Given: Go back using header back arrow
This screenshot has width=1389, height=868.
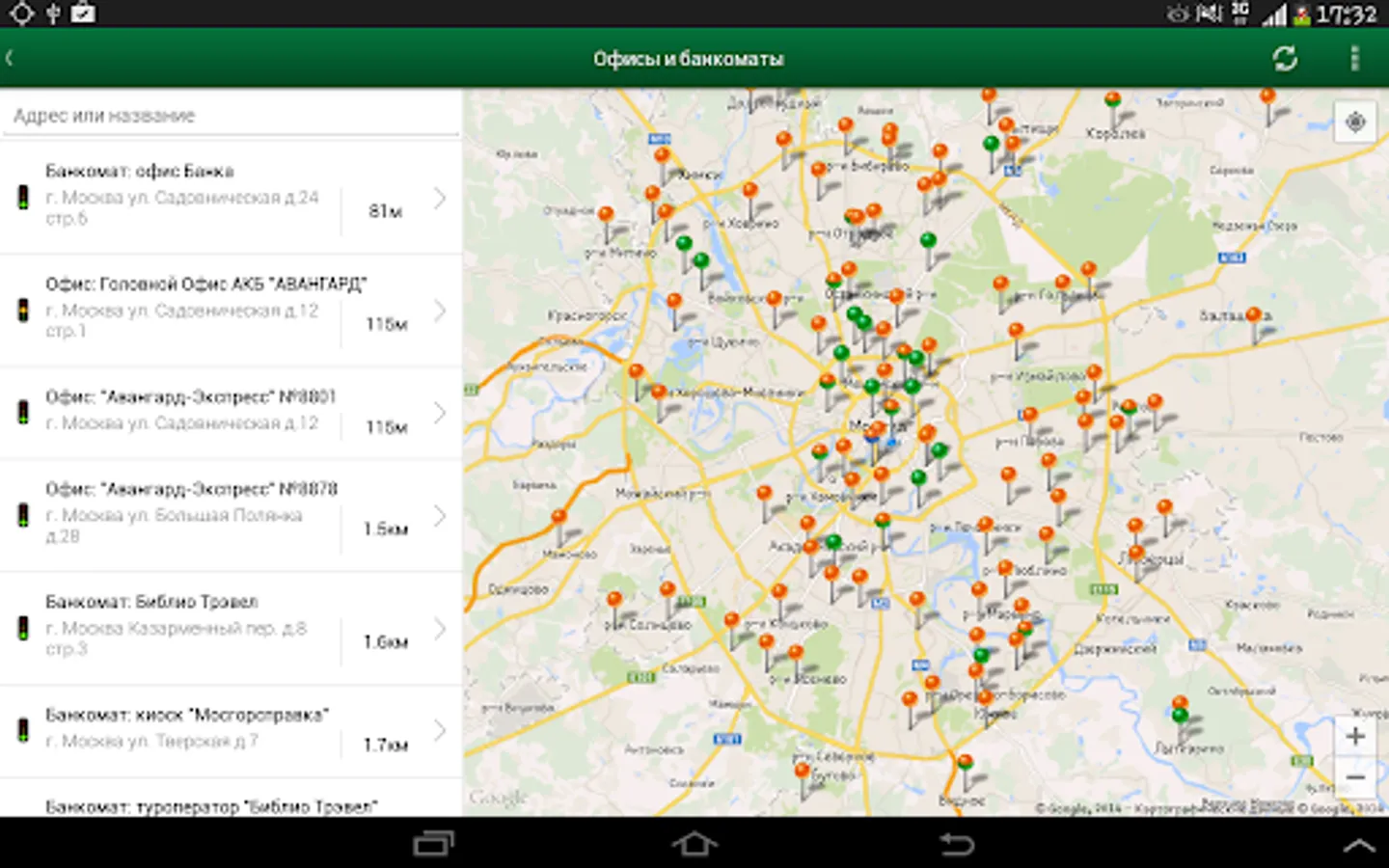Looking at the screenshot, I should point(12,59).
